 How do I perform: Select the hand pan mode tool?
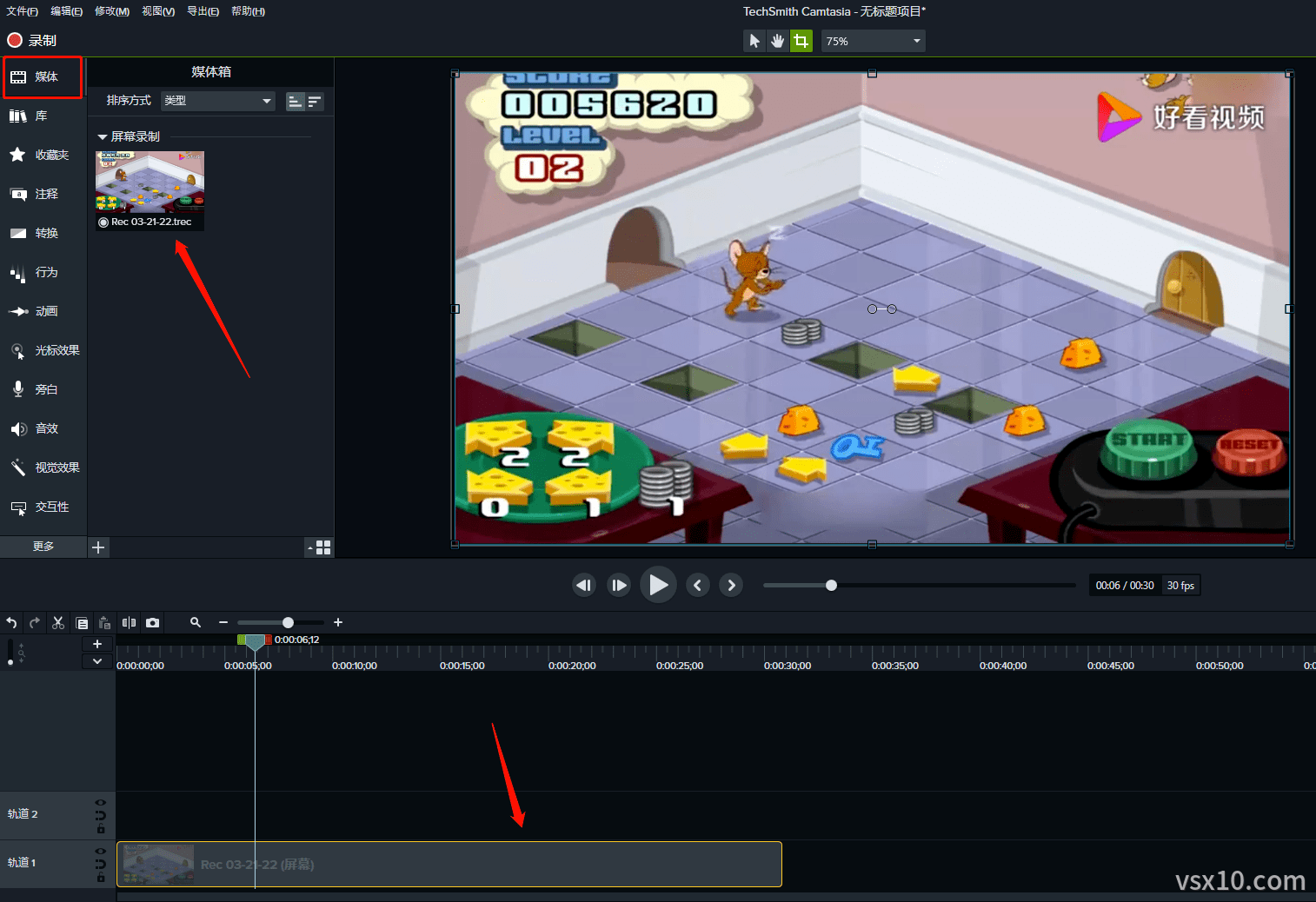(778, 41)
